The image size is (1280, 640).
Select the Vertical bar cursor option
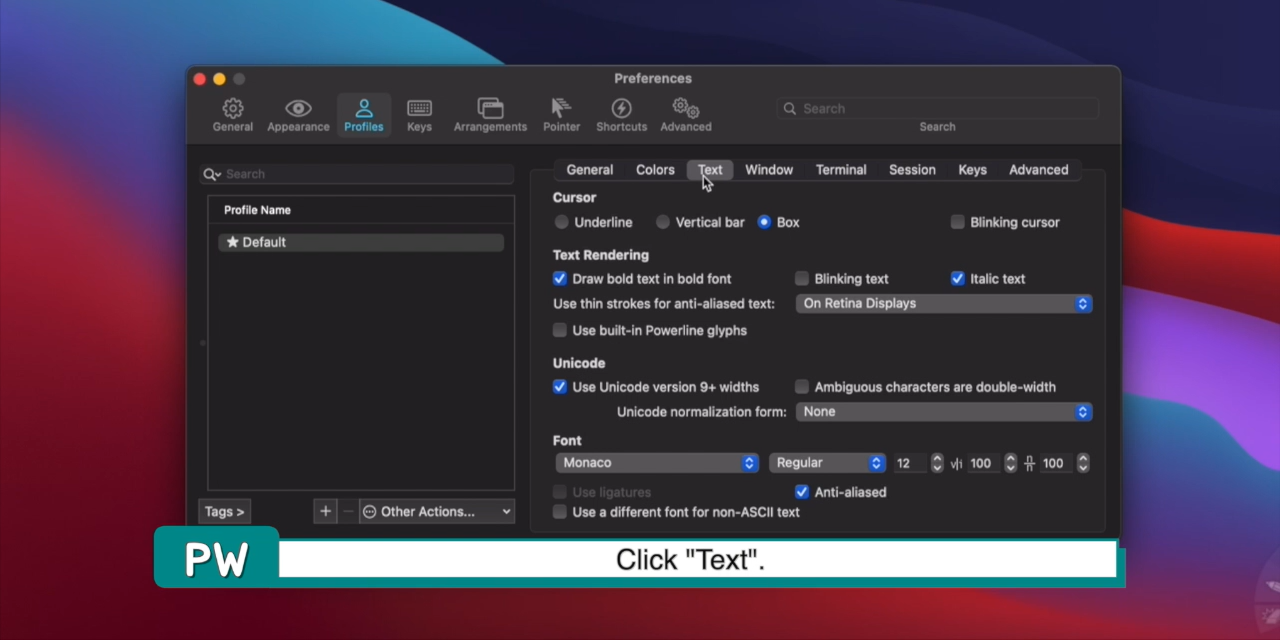click(663, 222)
